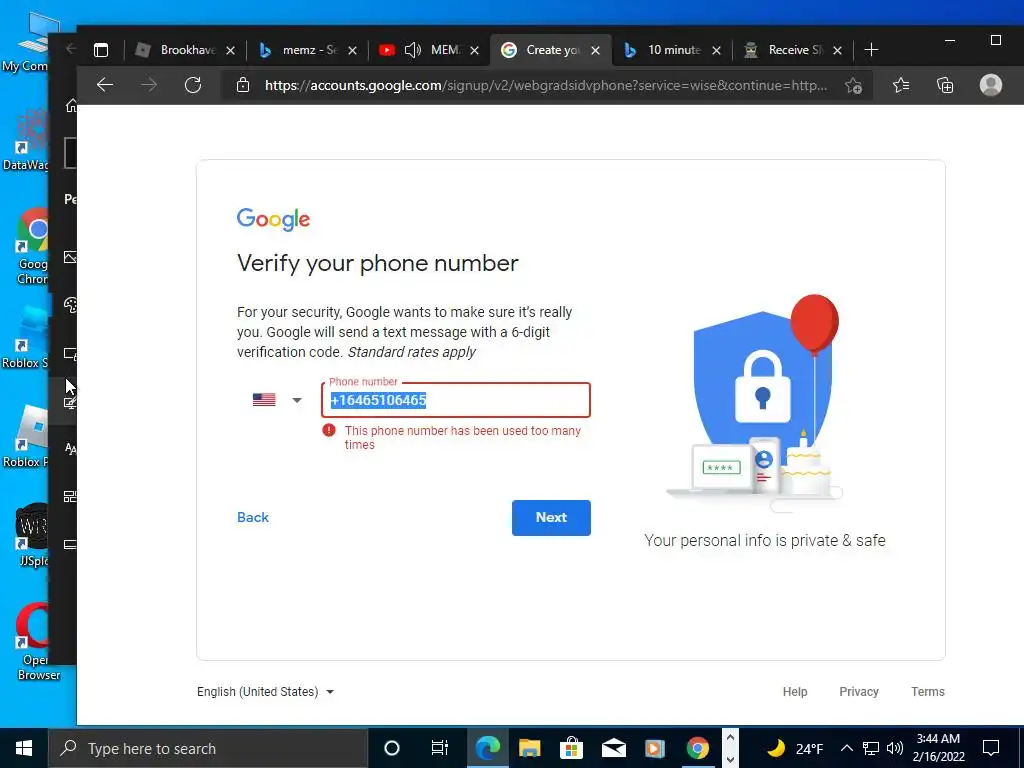The height and width of the screenshot is (768, 1024).
Task: Click the Back link
Action: click(253, 517)
